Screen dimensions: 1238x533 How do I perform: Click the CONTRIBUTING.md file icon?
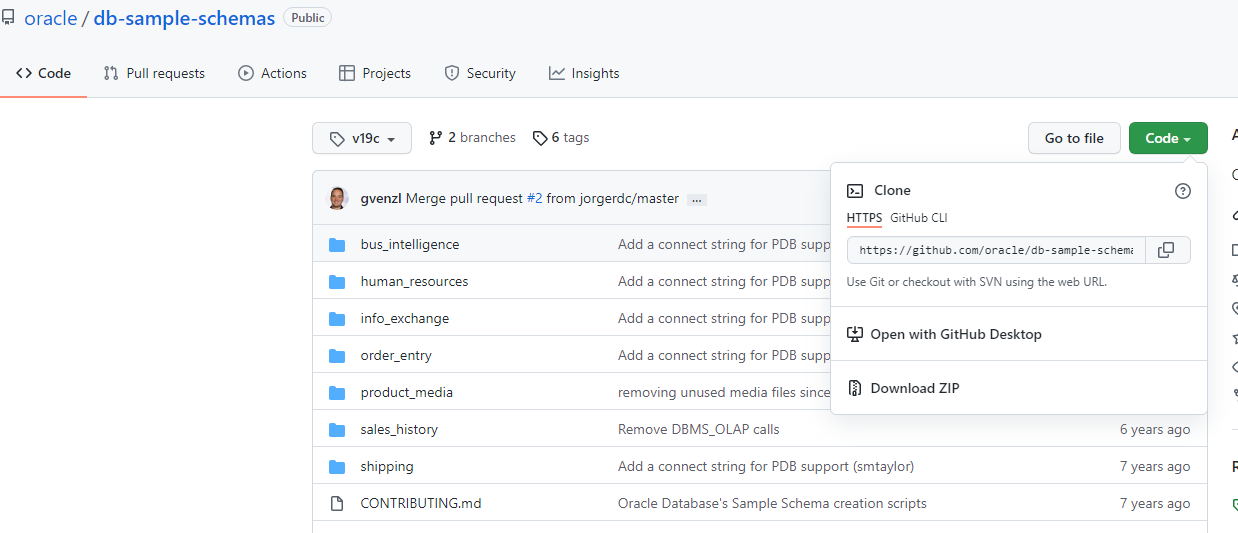[337, 503]
